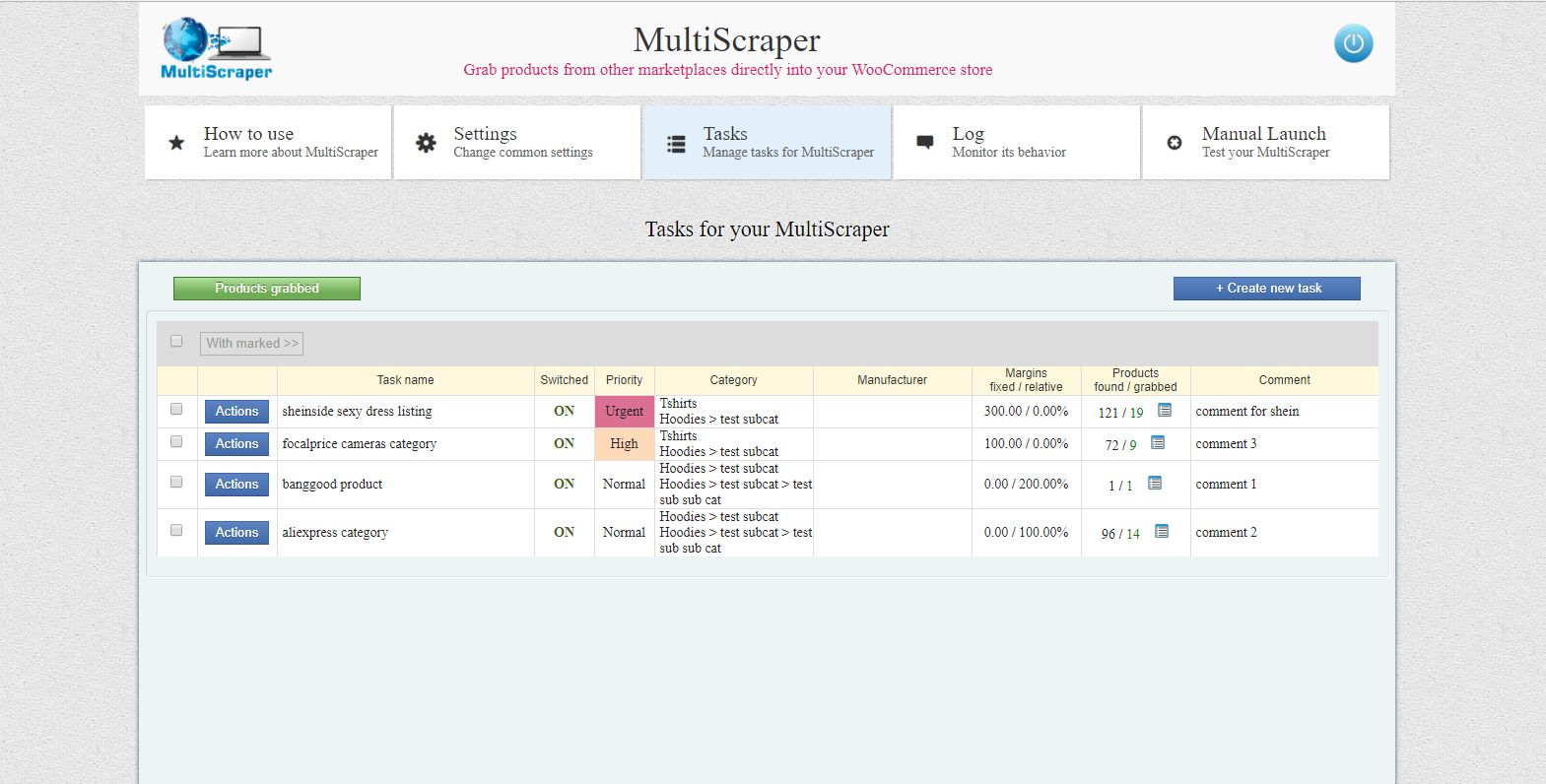1546x784 pixels.
Task: Open Actions menu for banggood product
Action: (236, 485)
